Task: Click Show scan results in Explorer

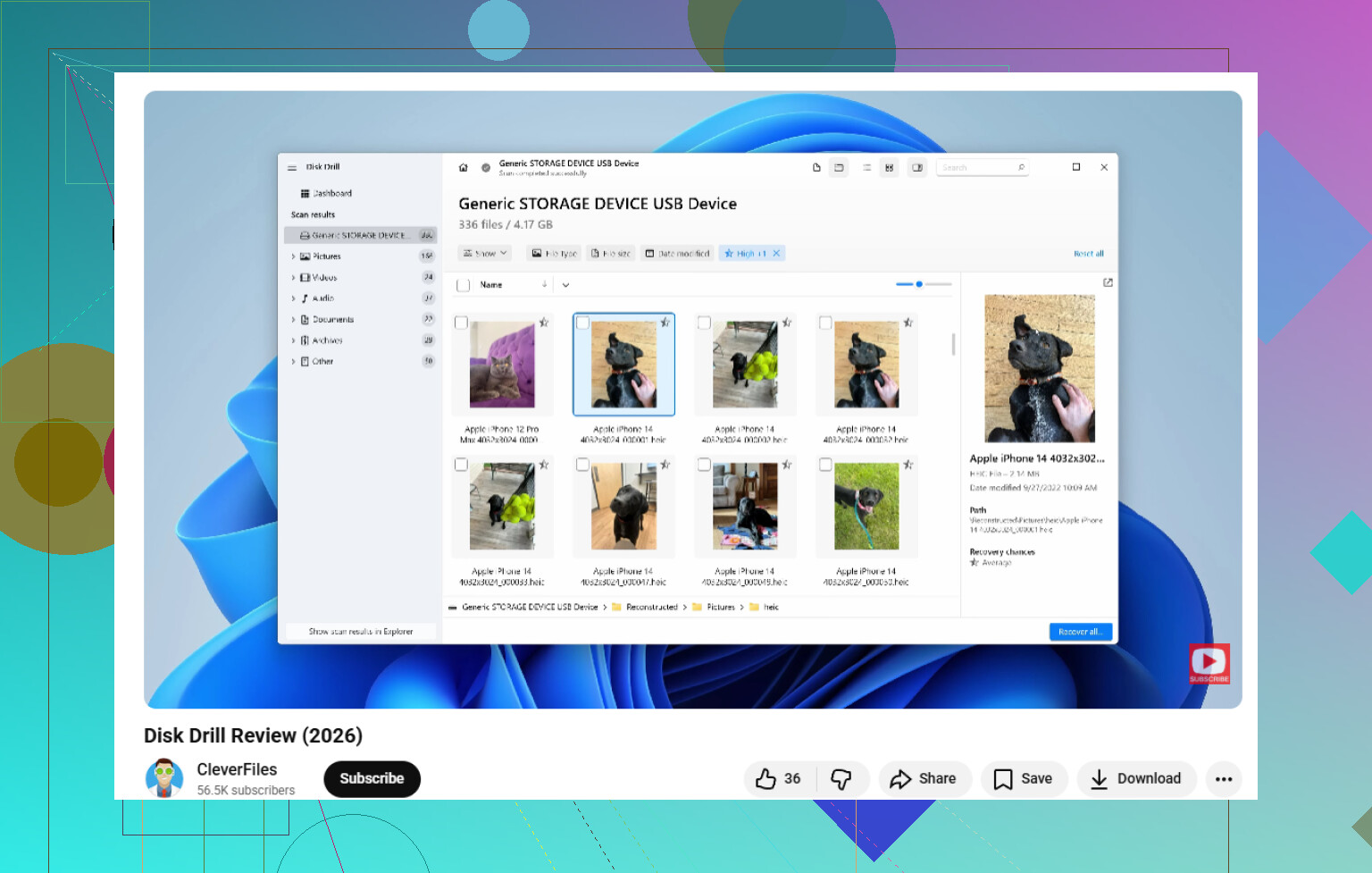Action: pyautogui.click(x=361, y=632)
